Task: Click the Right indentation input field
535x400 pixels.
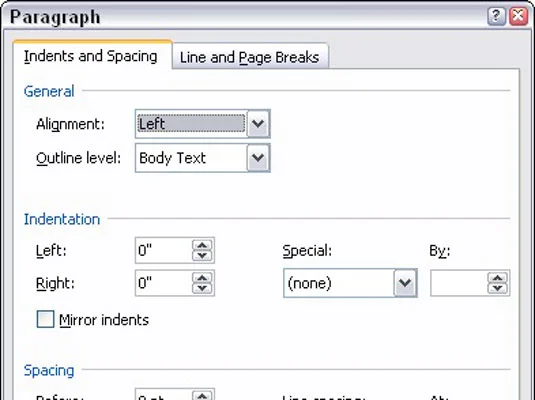Action: point(164,283)
